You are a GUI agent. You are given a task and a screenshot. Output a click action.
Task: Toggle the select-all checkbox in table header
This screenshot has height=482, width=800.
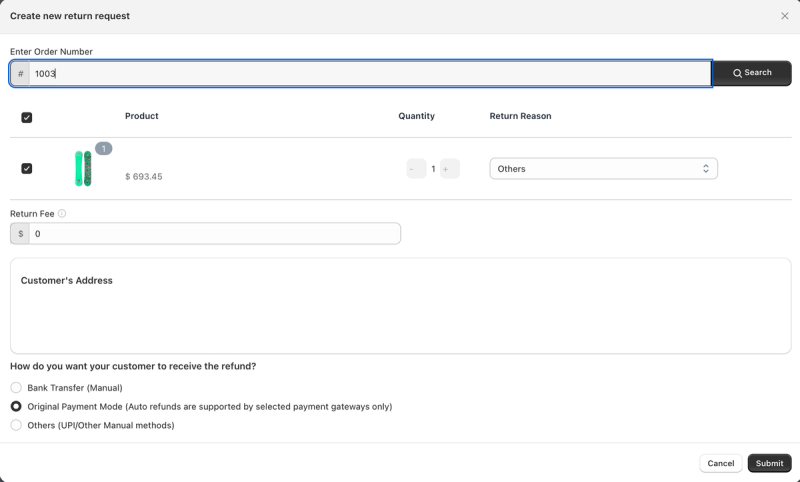coord(27,118)
